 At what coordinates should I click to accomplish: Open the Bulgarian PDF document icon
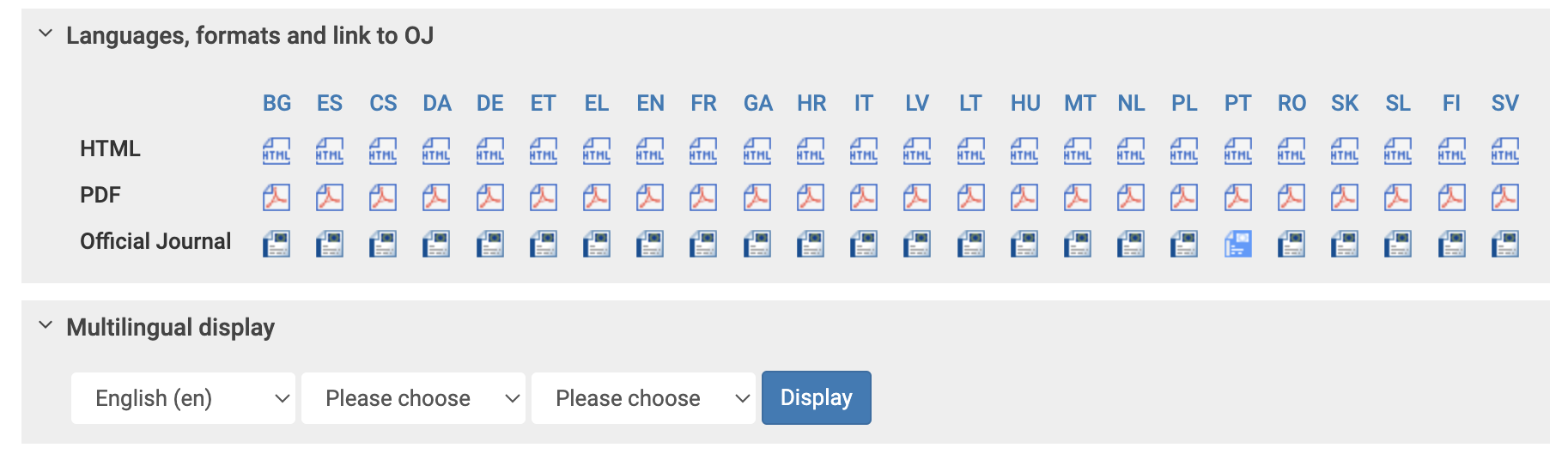[x=277, y=197]
